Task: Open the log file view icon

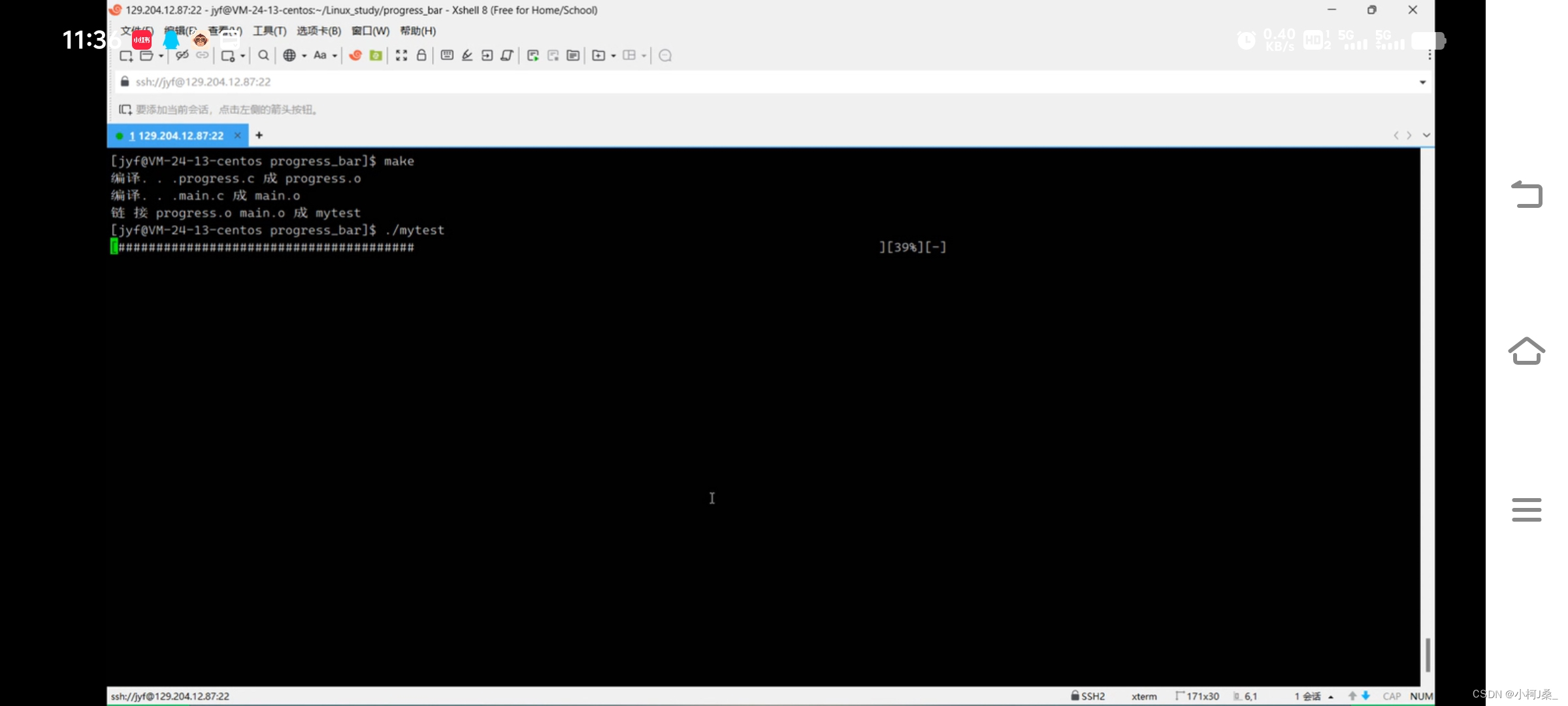Action: [573, 56]
